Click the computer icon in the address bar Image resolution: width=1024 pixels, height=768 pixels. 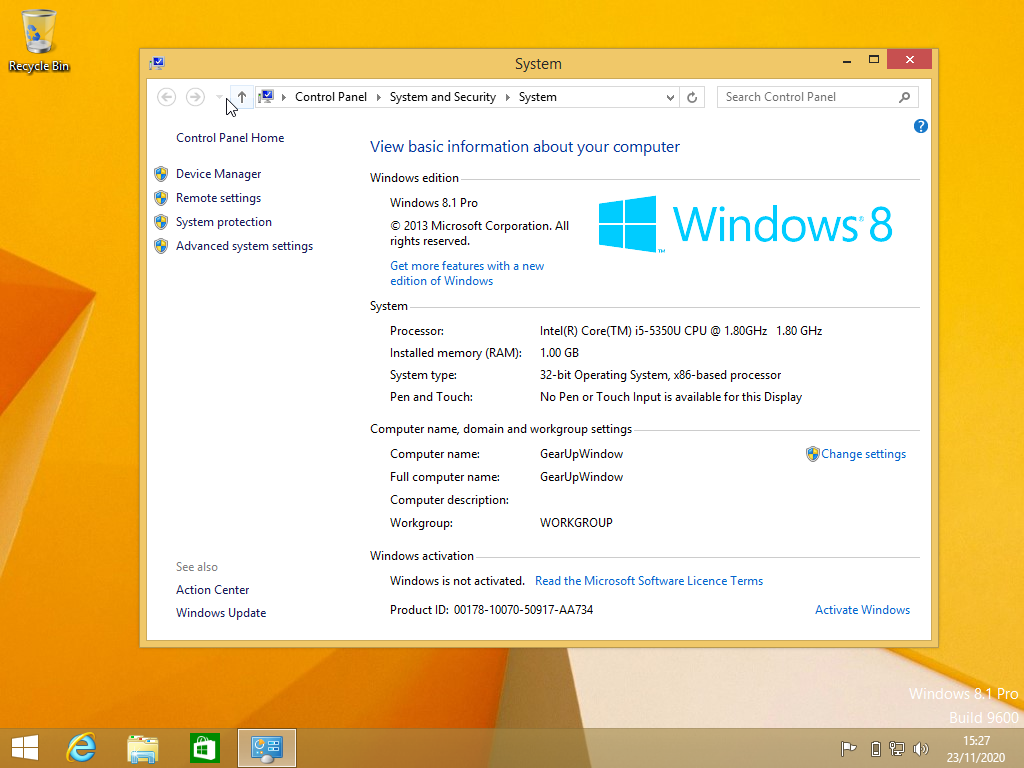point(266,97)
